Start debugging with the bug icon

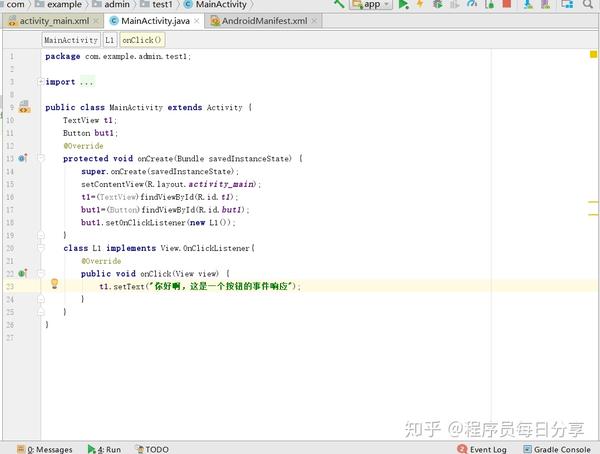437,4
